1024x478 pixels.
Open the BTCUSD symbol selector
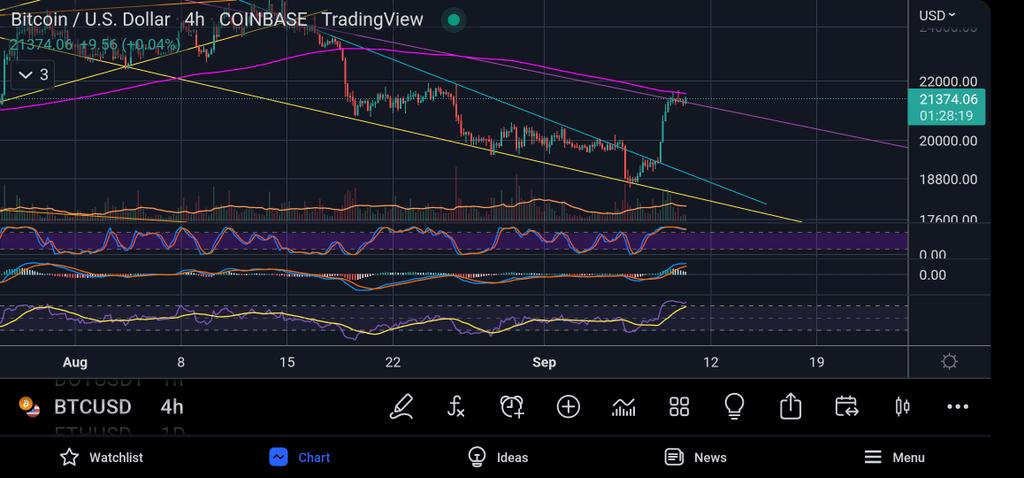pyautogui.click(x=92, y=407)
